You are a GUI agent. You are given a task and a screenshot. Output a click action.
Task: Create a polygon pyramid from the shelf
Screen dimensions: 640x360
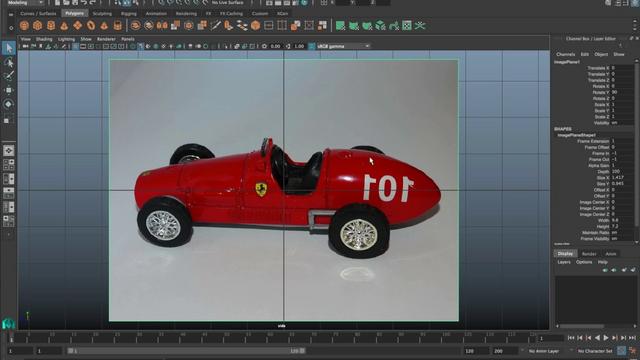tap(104, 26)
